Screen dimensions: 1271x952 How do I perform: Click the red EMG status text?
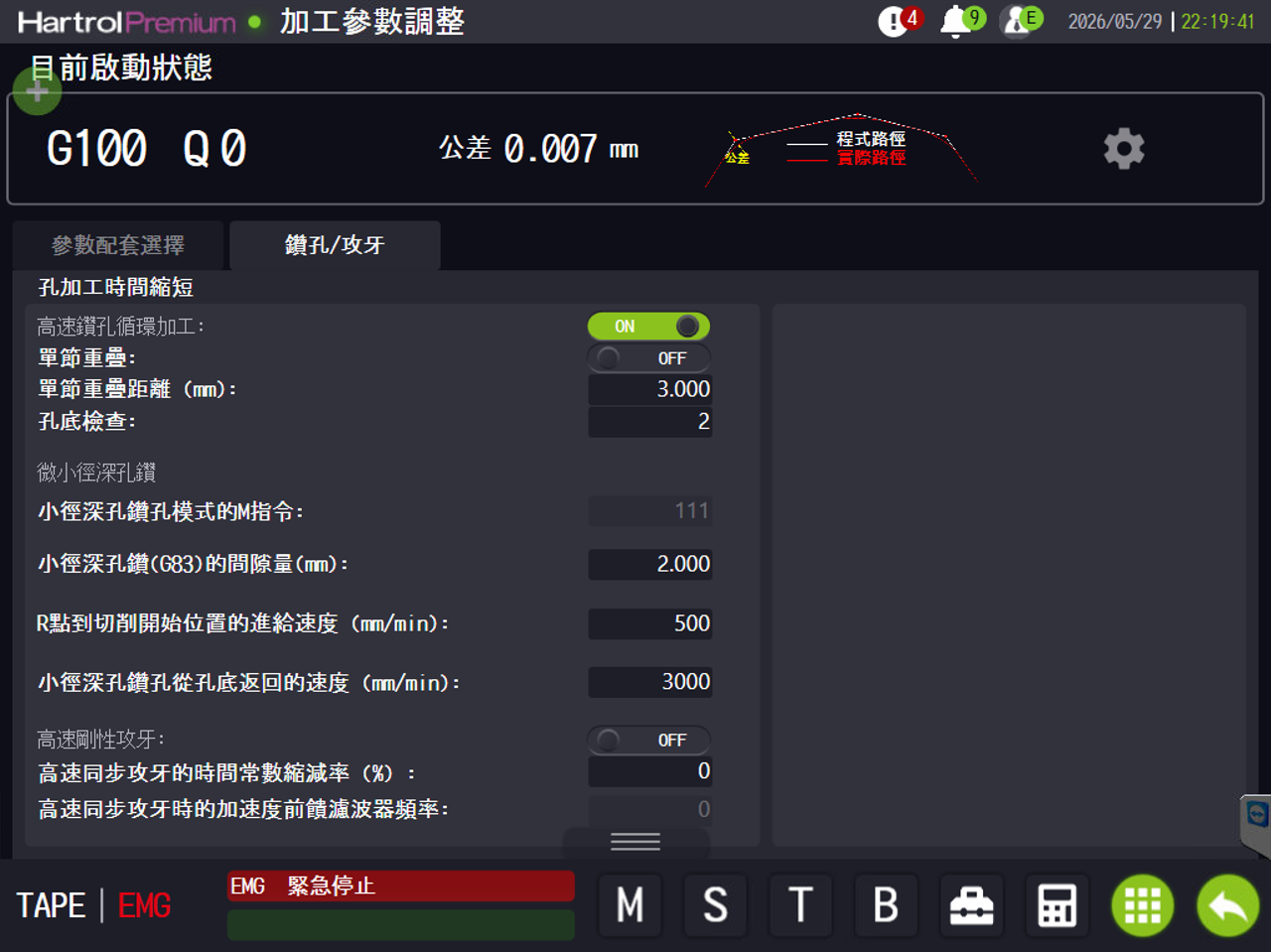[145, 905]
